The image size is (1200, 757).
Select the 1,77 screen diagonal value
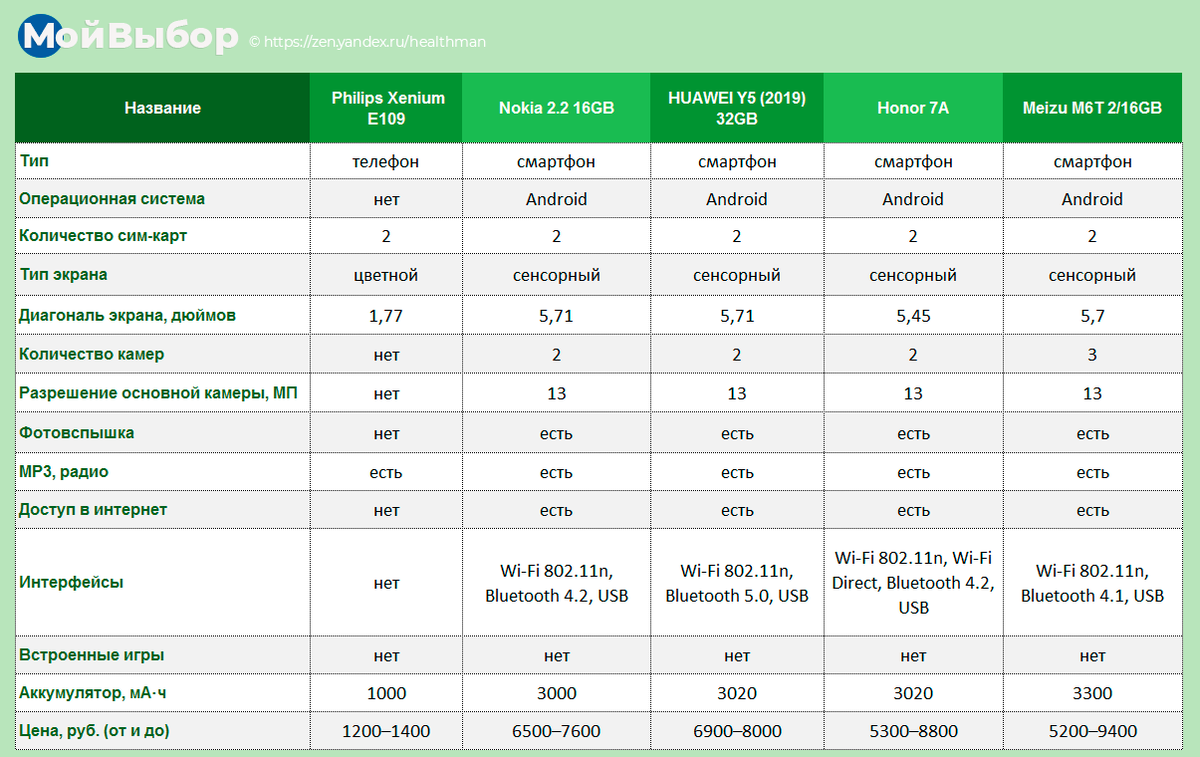pos(386,316)
